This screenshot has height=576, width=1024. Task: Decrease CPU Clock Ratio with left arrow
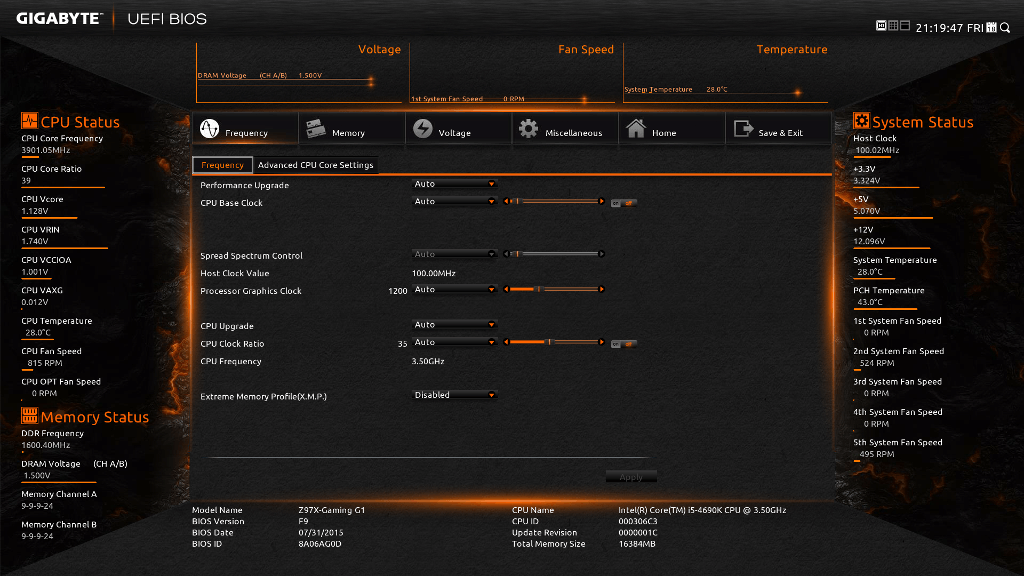[x=506, y=342]
